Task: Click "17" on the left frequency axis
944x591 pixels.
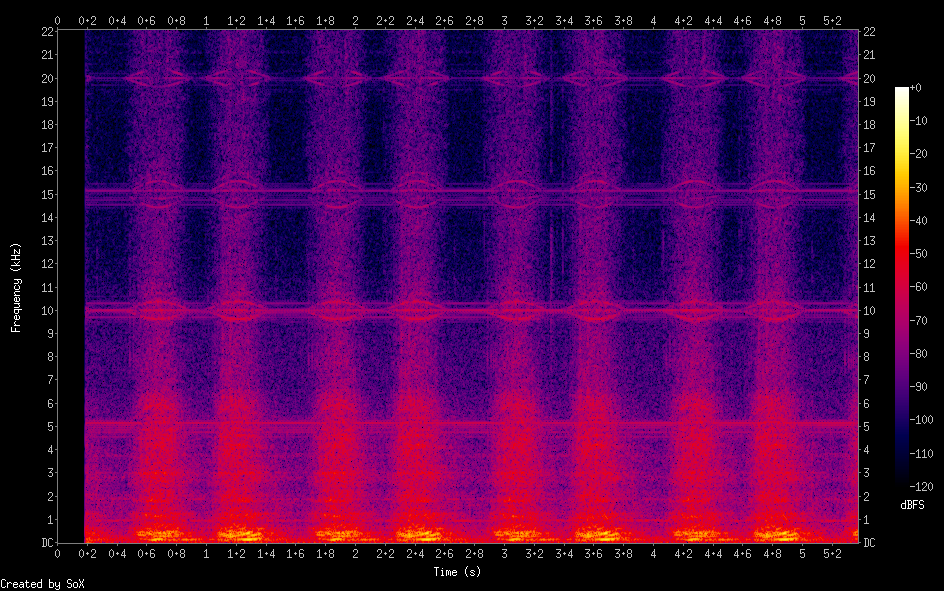Action: pos(48,148)
